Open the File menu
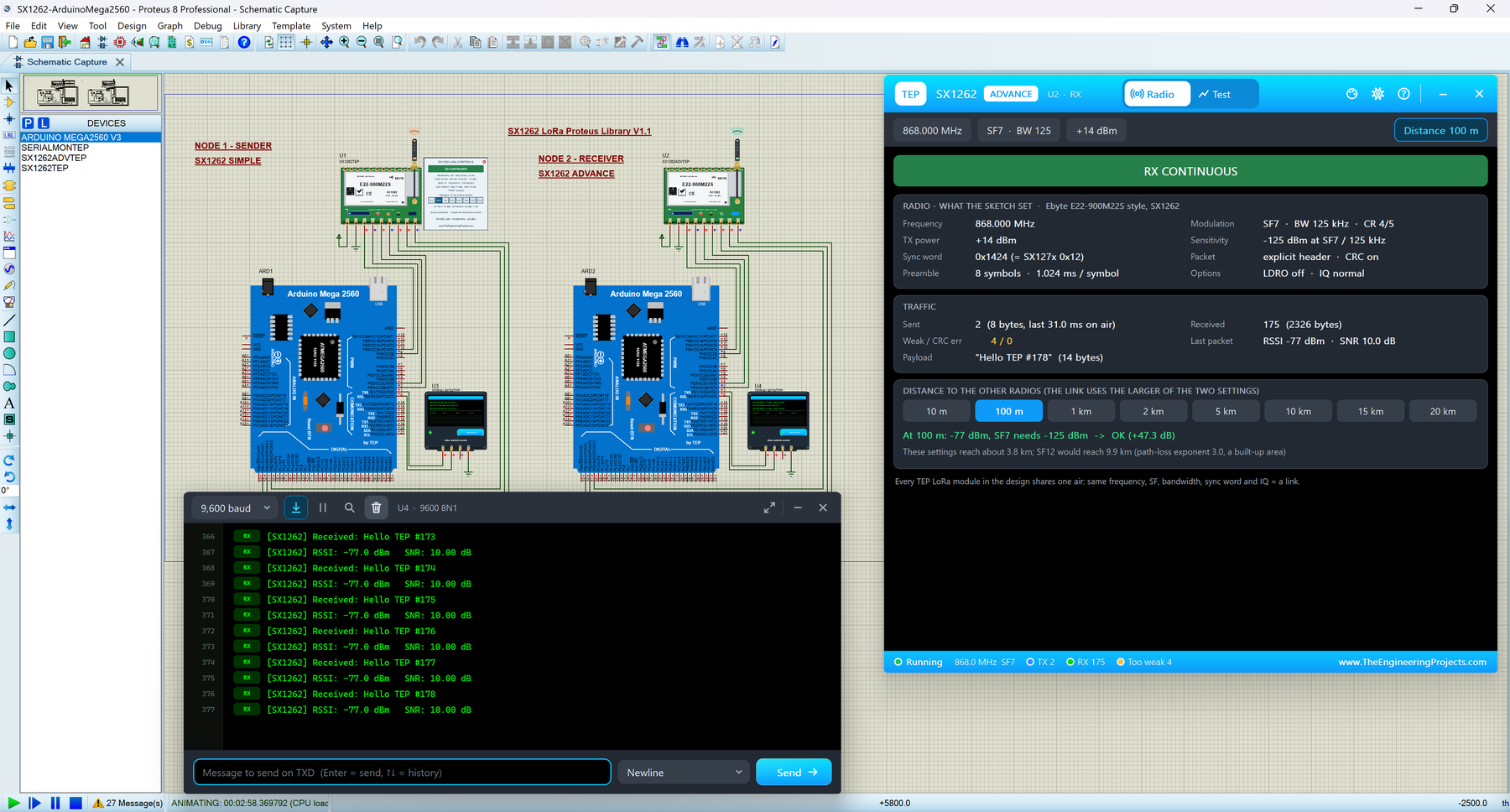 tap(13, 26)
